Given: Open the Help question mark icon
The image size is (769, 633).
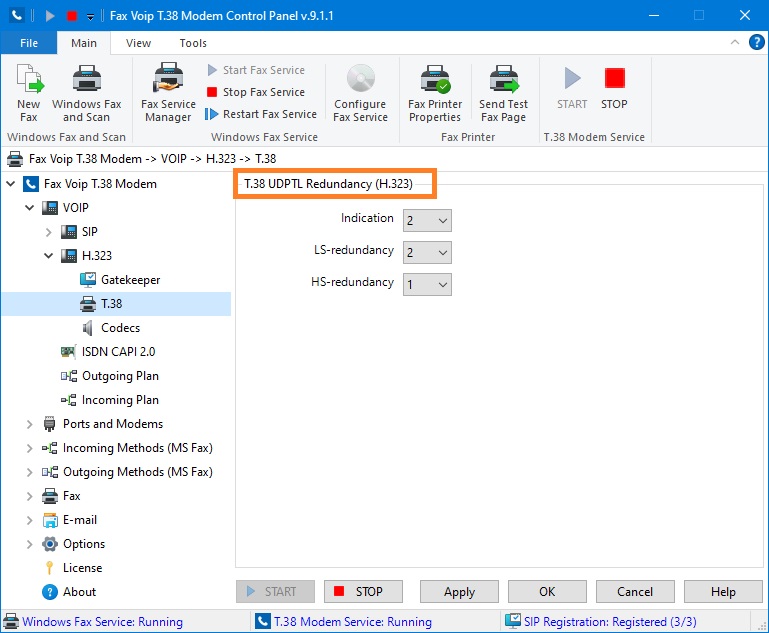Looking at the screenshot, I should [x=756, y=43].
